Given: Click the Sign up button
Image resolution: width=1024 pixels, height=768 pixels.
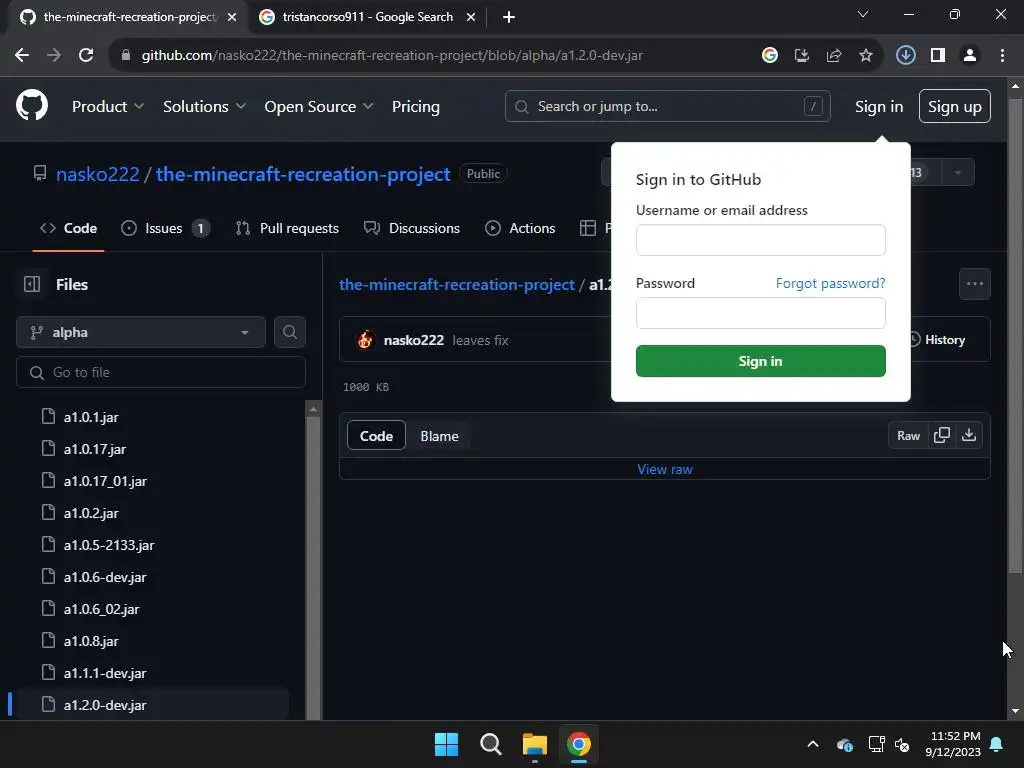Looking at the screenshot, I should point(954,106).
